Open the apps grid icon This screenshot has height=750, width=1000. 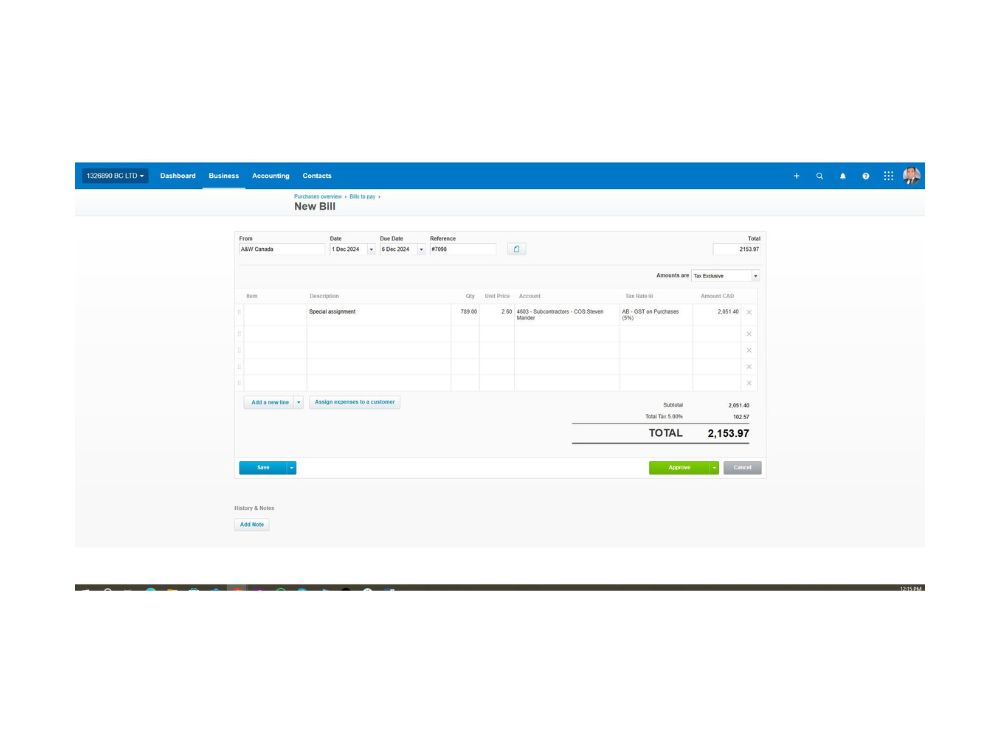pos(888,176)
